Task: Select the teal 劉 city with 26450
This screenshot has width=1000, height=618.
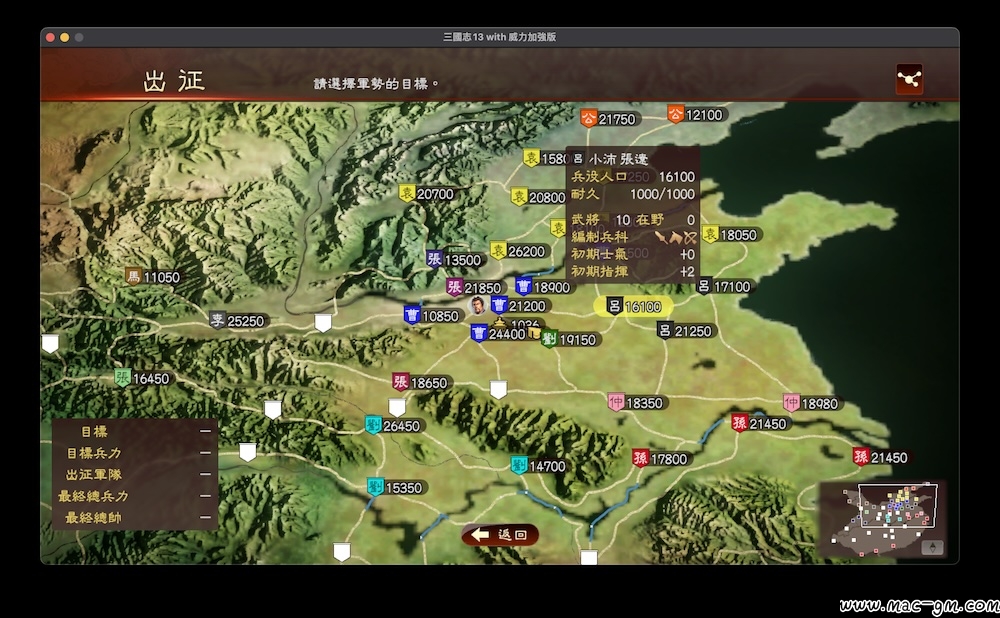Action: tap(393, 425)
